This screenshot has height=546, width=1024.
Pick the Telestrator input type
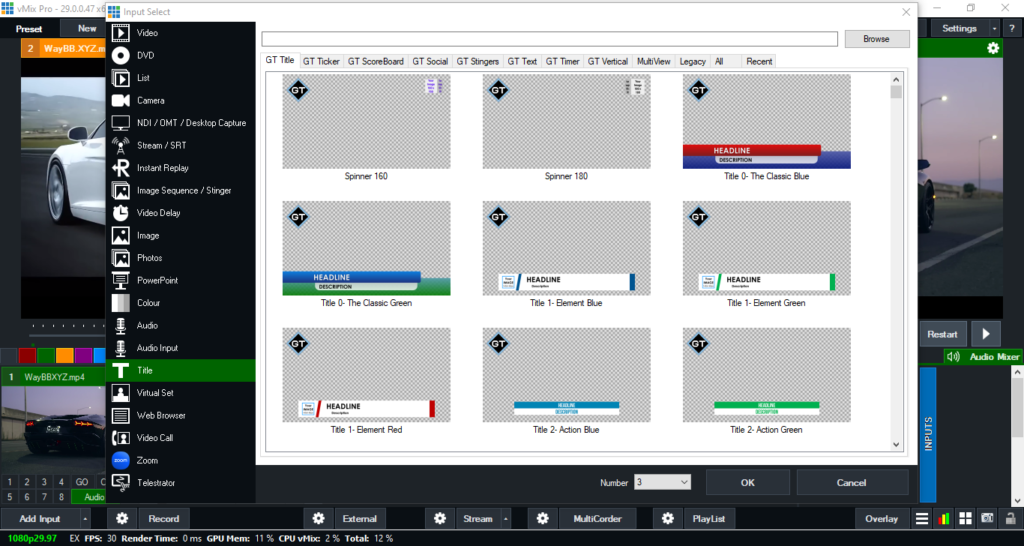(x=120, y=483)
